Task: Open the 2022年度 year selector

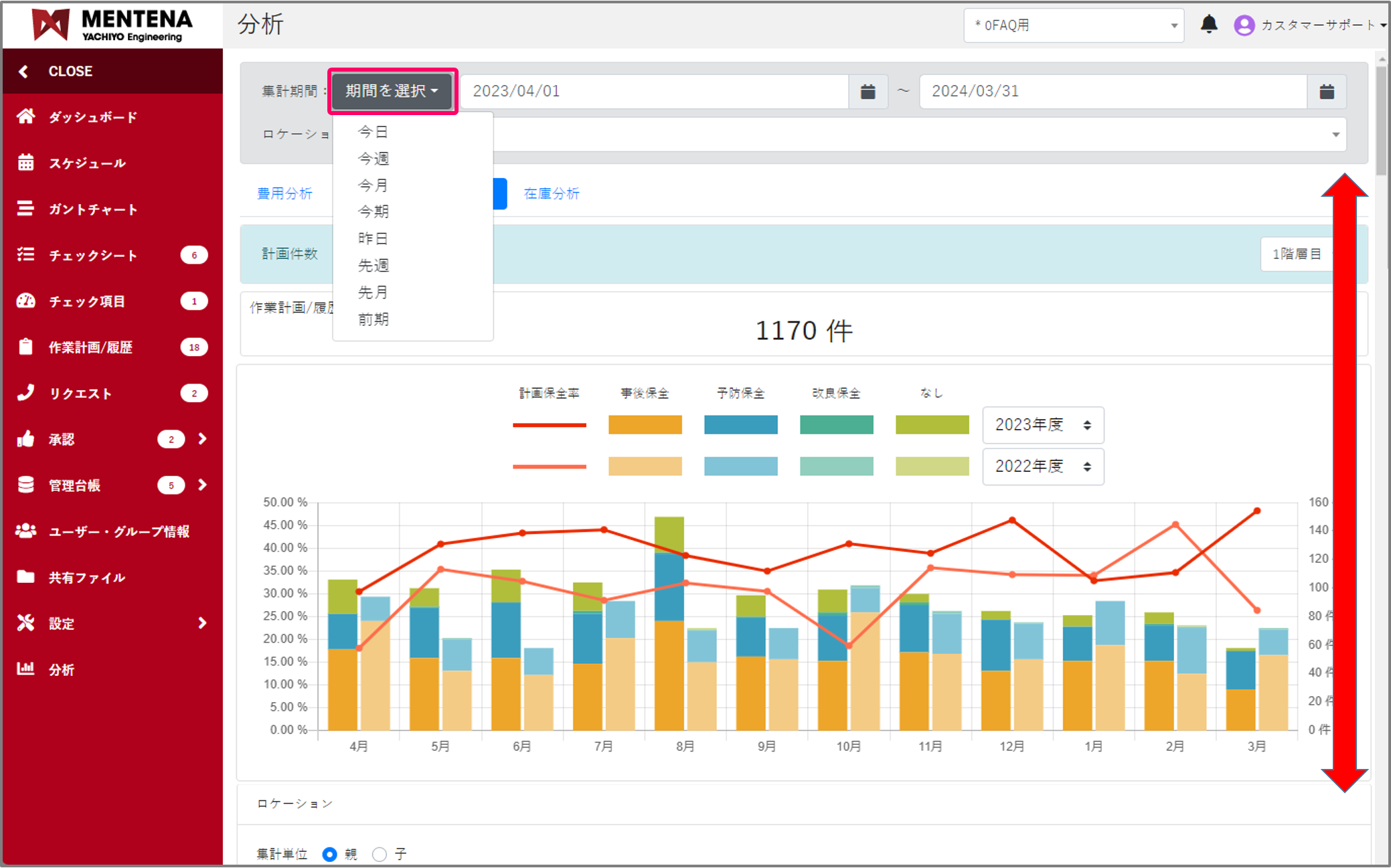Action: (1042, 466)
